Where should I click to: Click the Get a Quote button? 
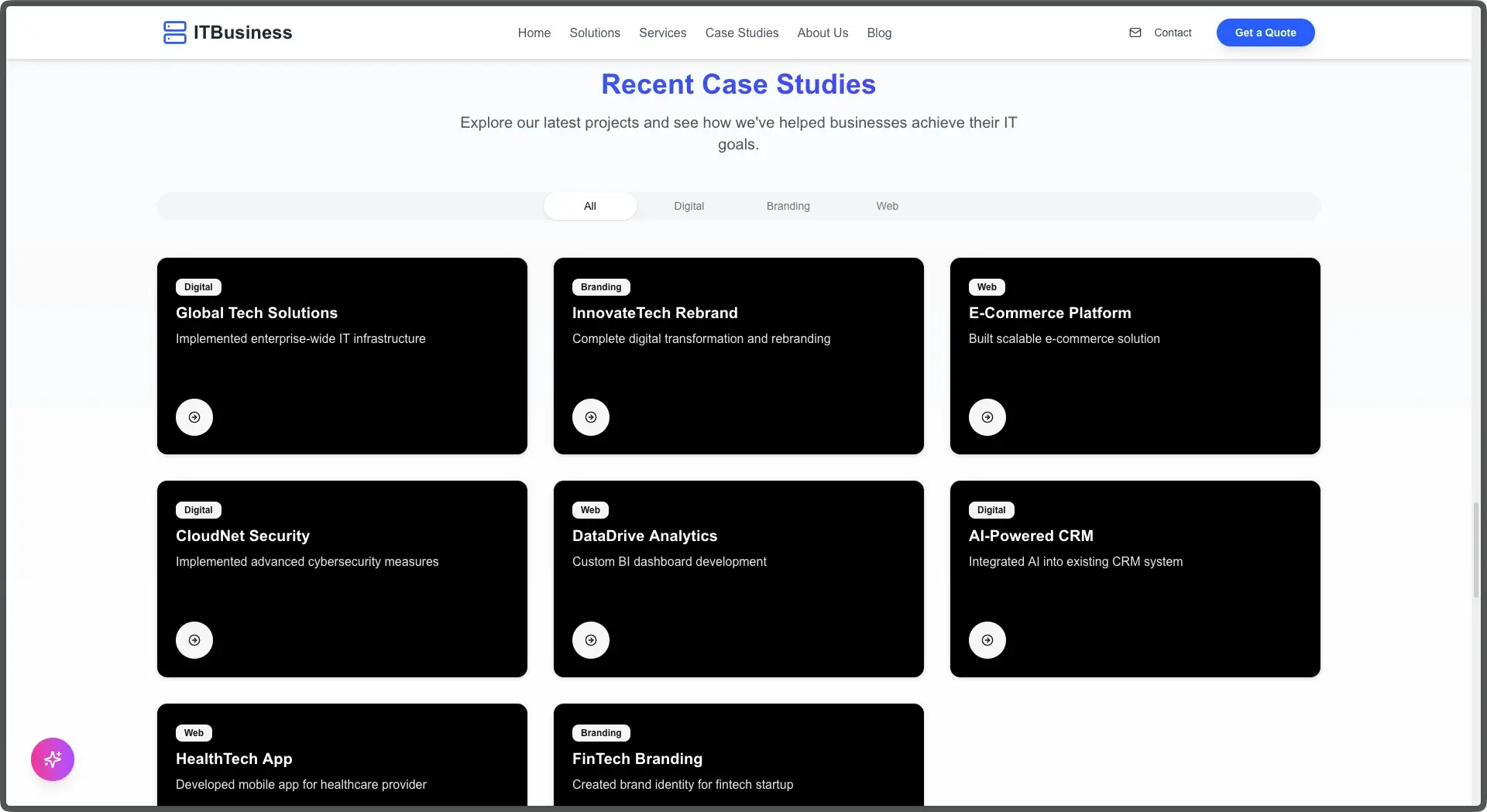pyautogui.click(x=1265, y=33)
